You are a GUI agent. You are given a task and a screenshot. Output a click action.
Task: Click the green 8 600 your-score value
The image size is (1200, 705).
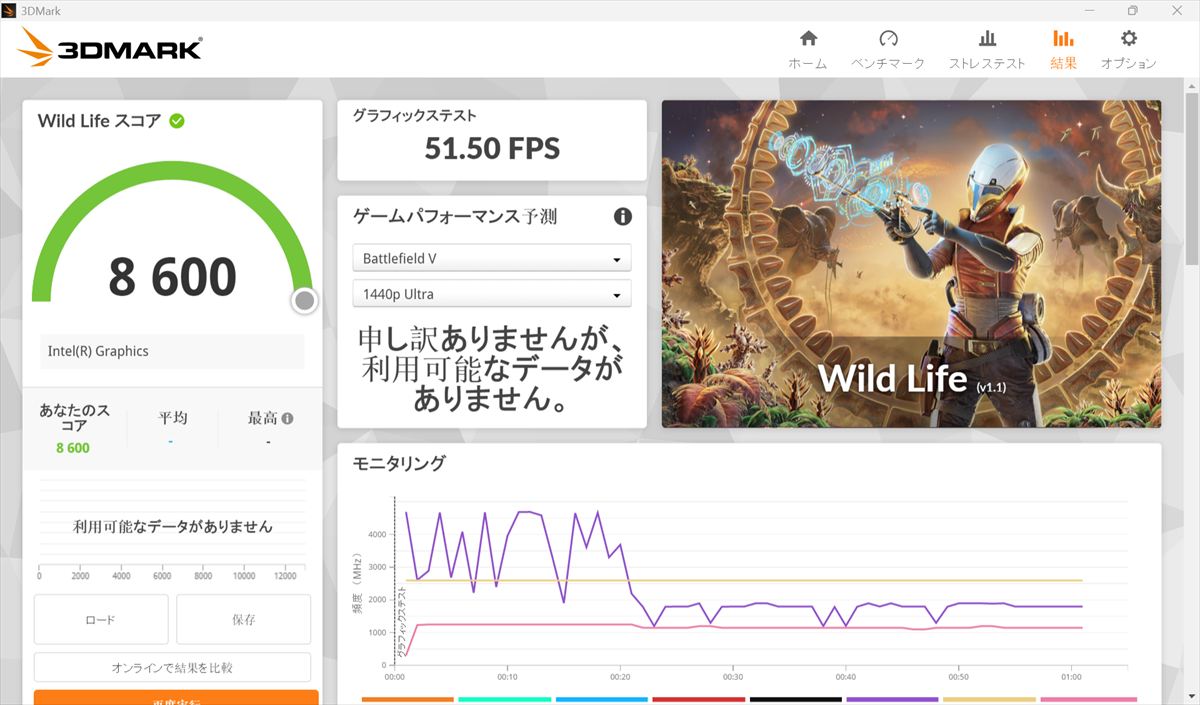(x=72, y=448)
